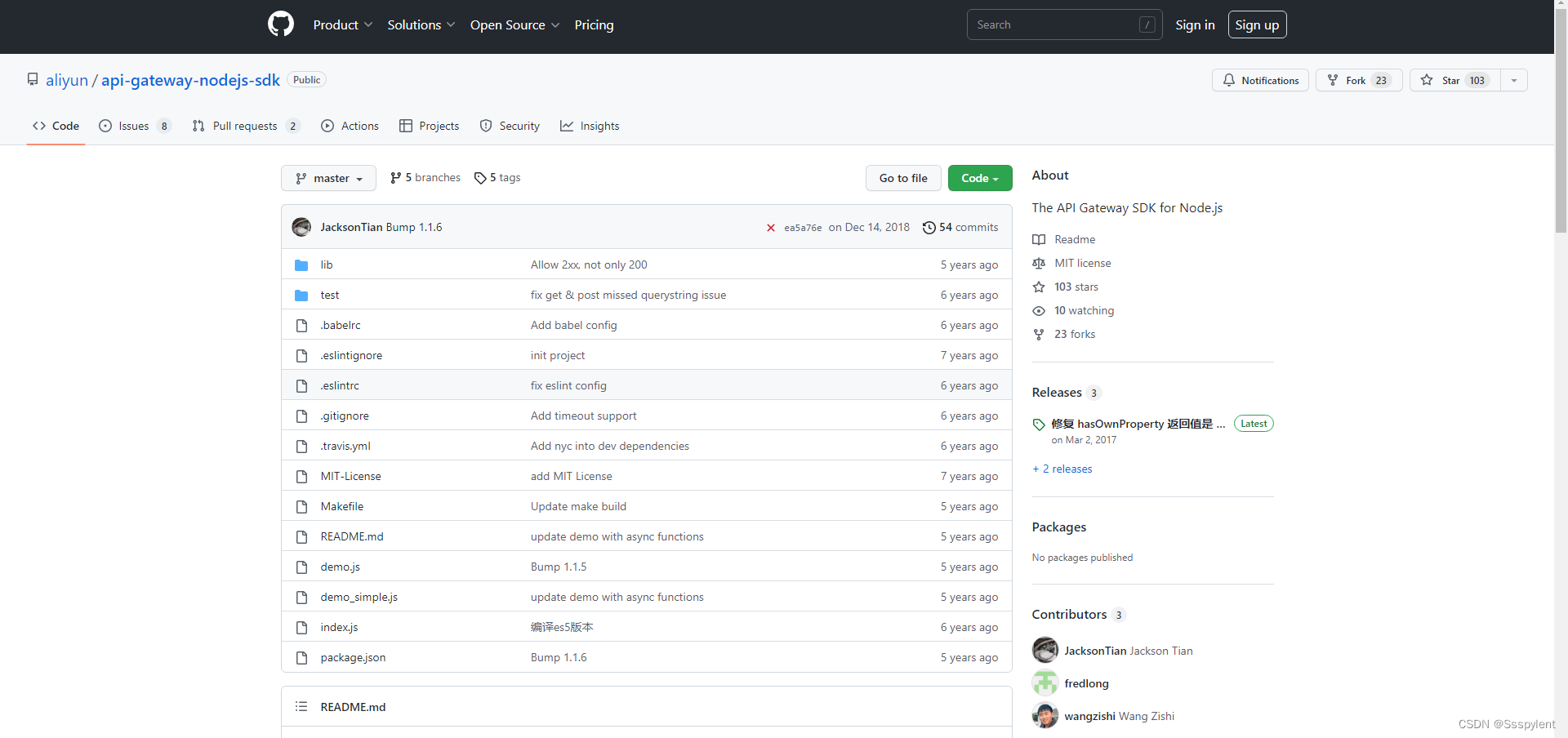Click the ea5a76e commit hash
Viewport: 1568px width, 738px height.
(x=803, y=228)
